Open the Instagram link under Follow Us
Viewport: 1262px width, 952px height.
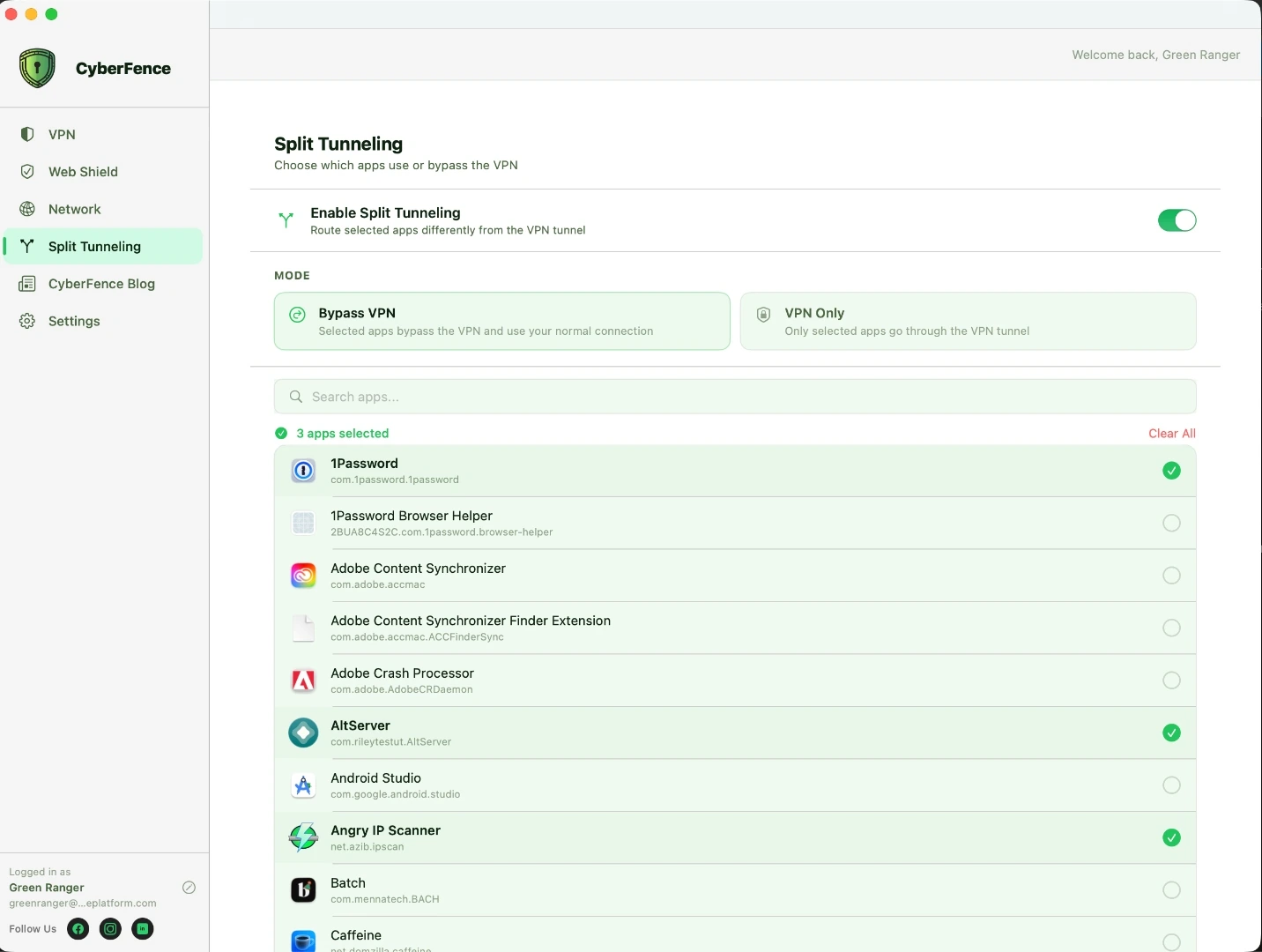pos(110,928)
